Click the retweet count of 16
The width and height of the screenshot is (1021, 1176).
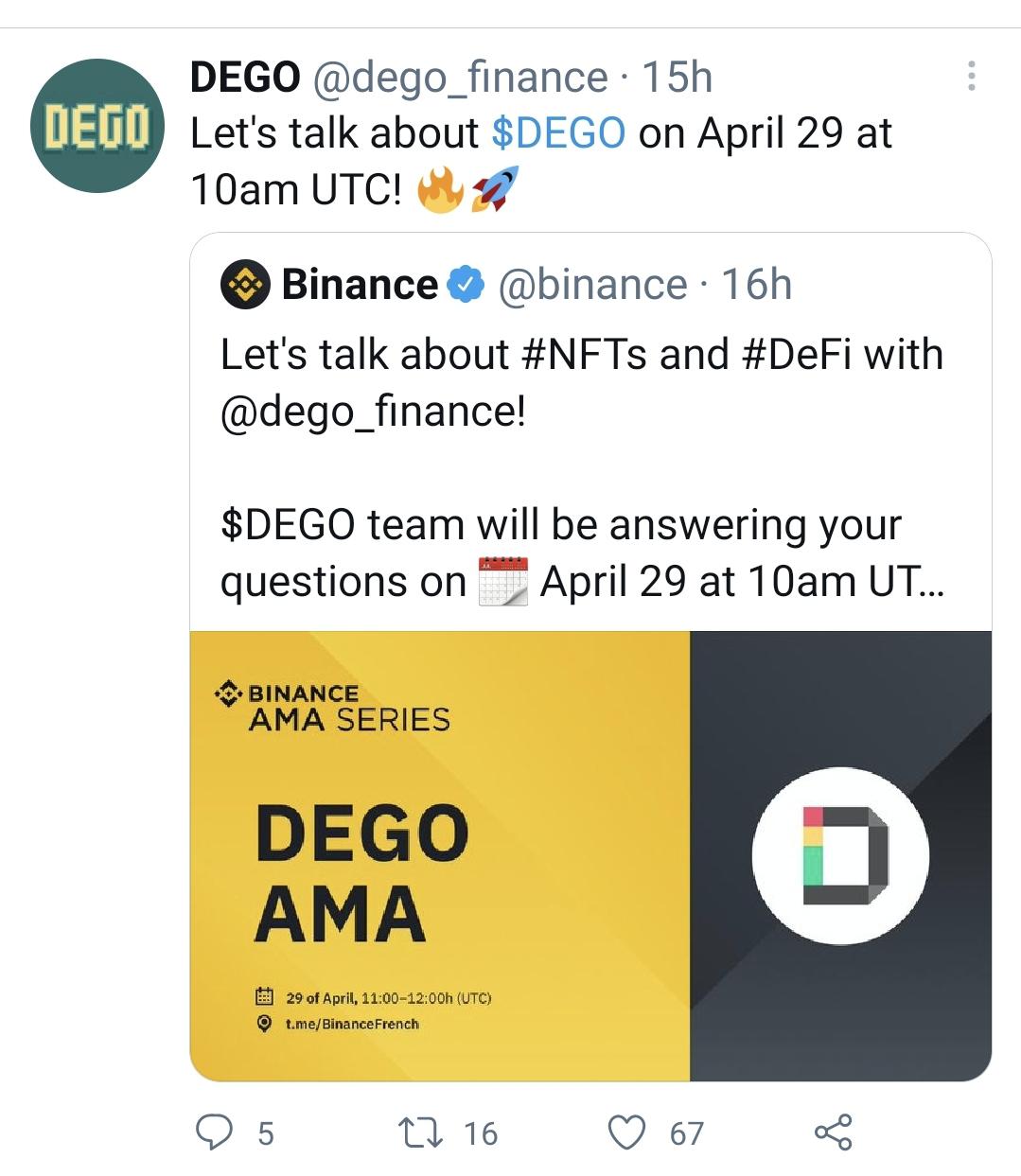coord(480,1131)
